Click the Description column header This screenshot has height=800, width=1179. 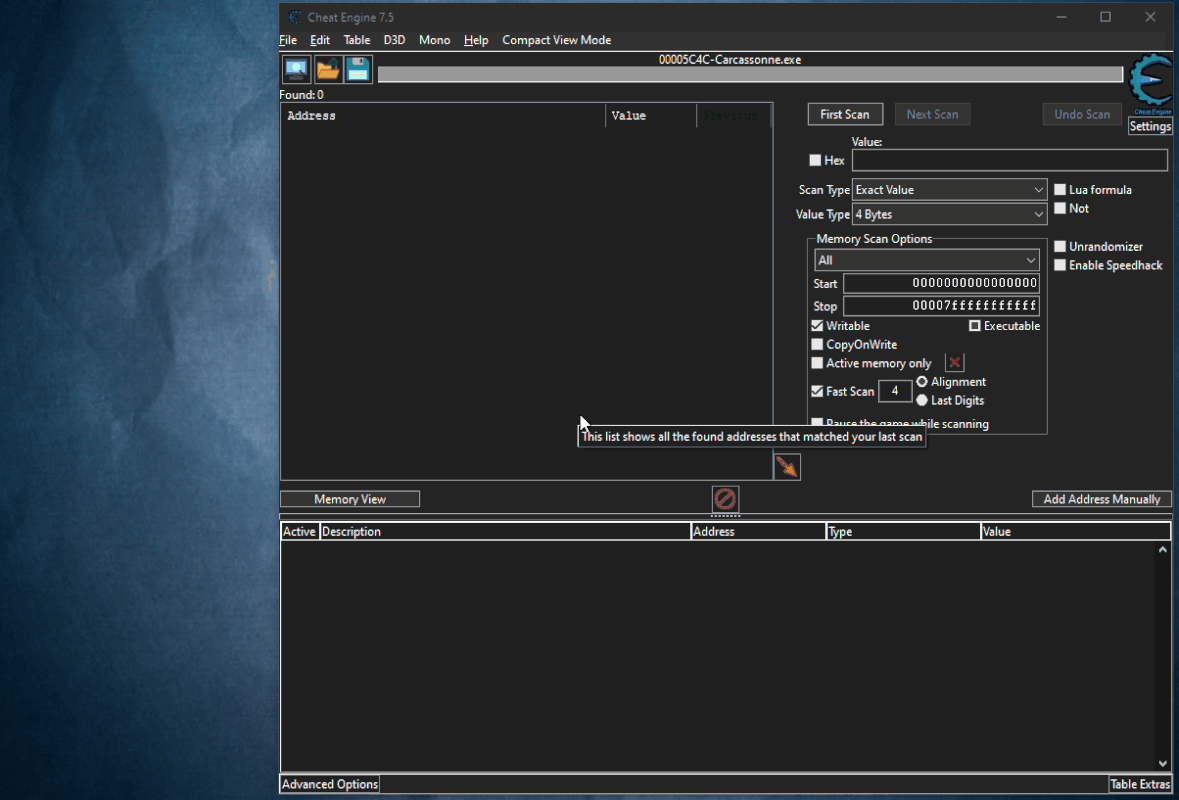tap(505, 532)
